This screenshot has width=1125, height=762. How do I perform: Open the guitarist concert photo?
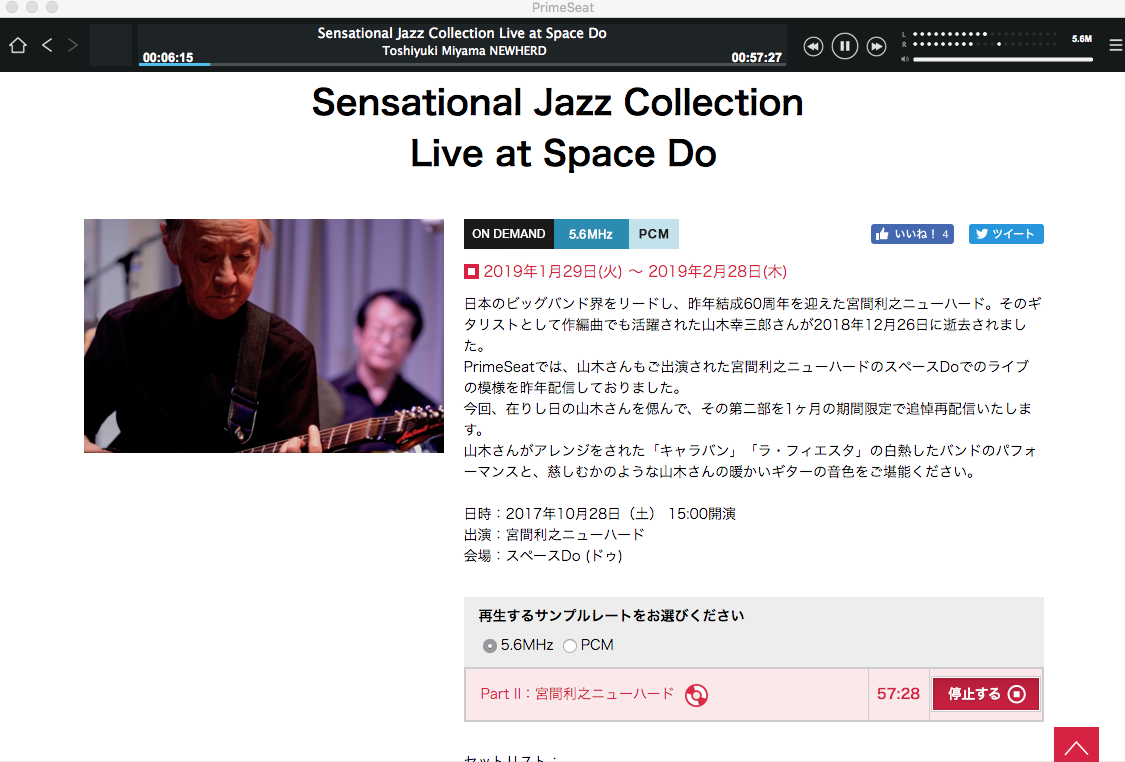coord(264,336)
